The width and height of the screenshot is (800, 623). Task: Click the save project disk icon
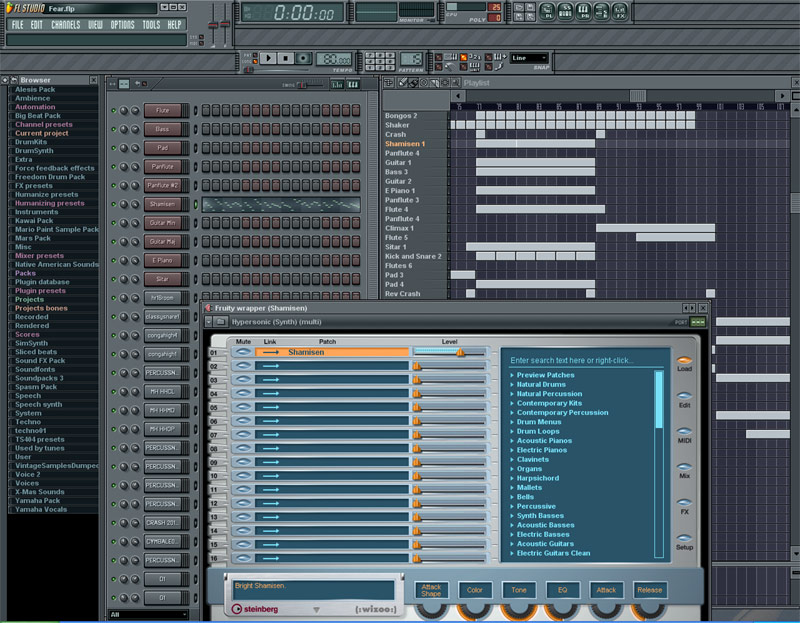pos(530,7)
